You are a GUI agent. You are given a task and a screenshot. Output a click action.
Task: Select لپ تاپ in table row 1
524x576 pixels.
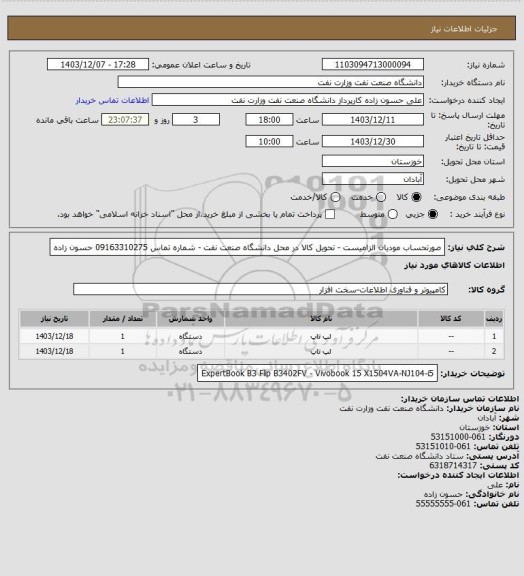tap(321, 336)
